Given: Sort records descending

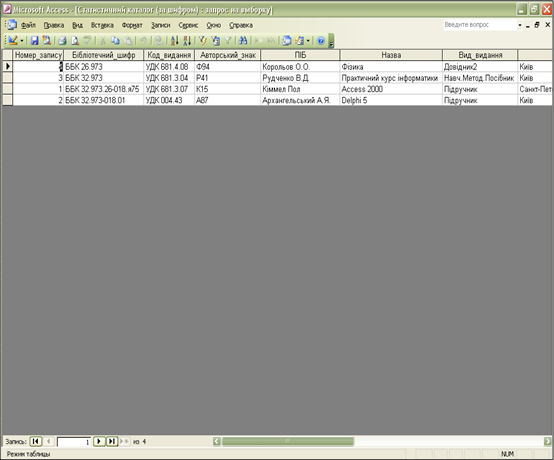Looking at the screenshot, I should [187, 41].
